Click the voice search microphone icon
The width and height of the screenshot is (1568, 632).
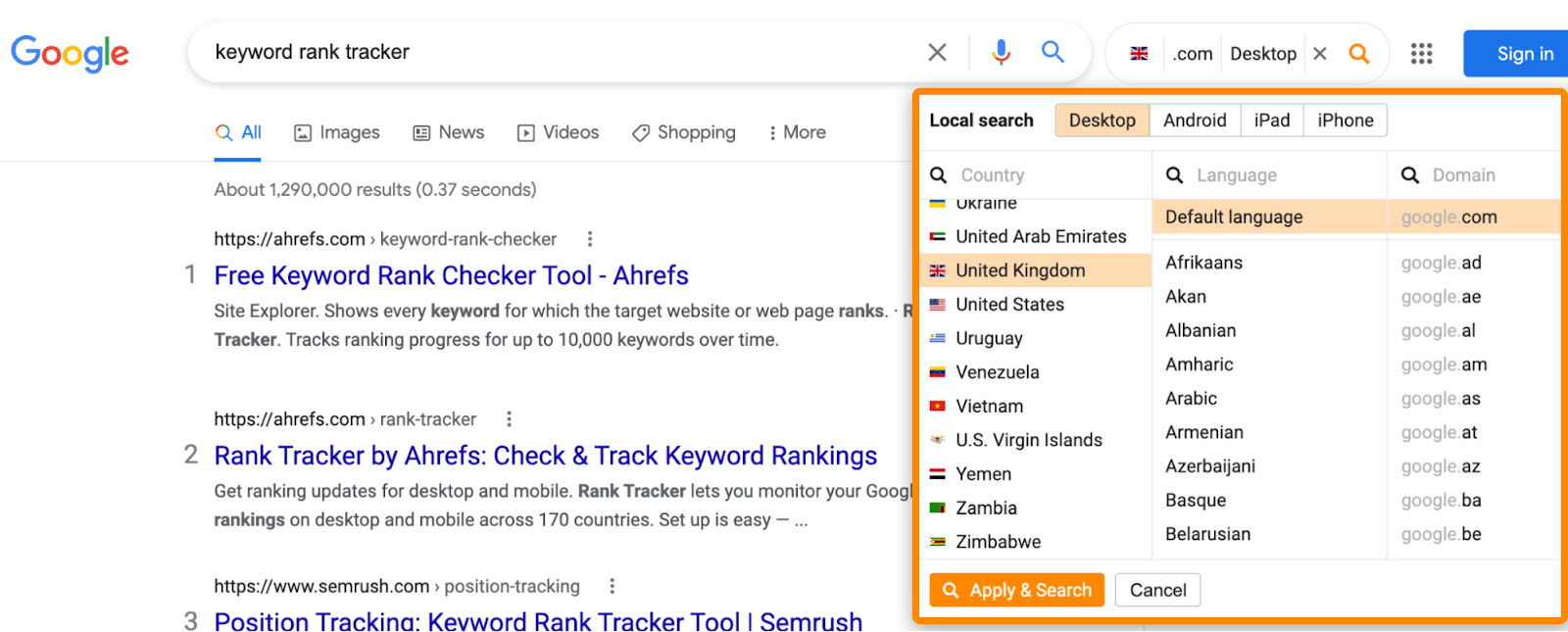click(1001, 52)
